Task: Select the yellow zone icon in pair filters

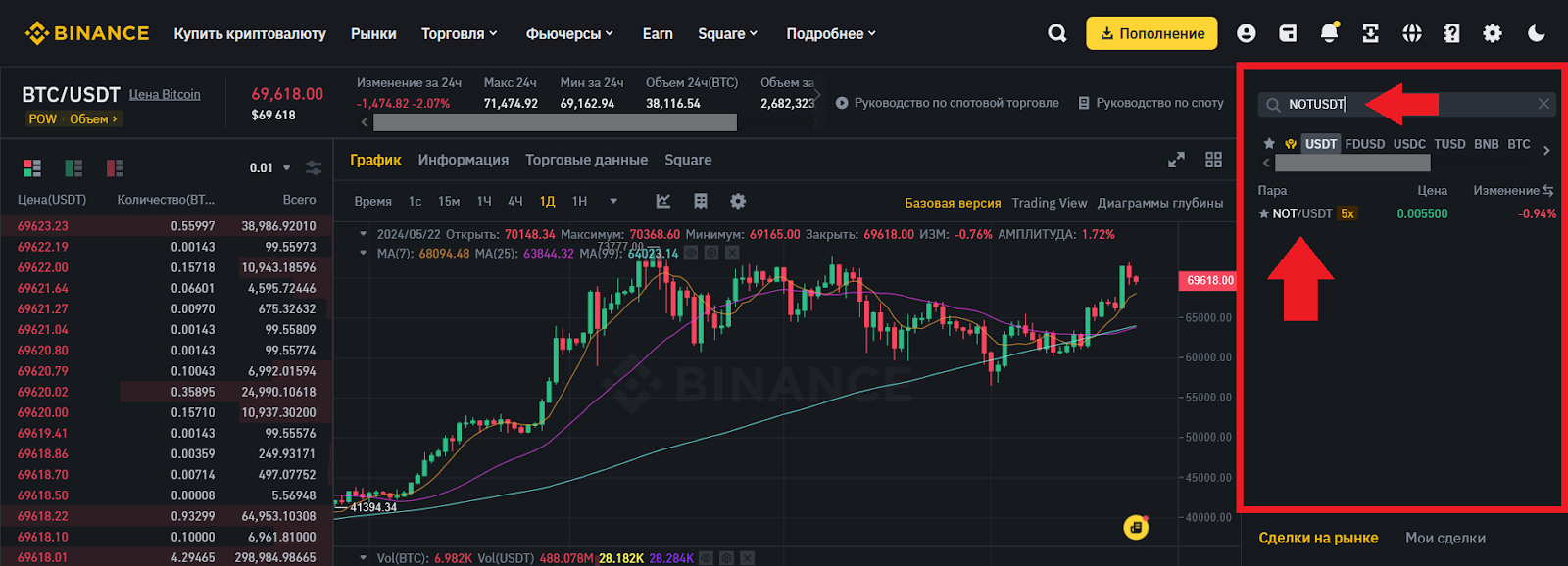Action: [1291, 144]
